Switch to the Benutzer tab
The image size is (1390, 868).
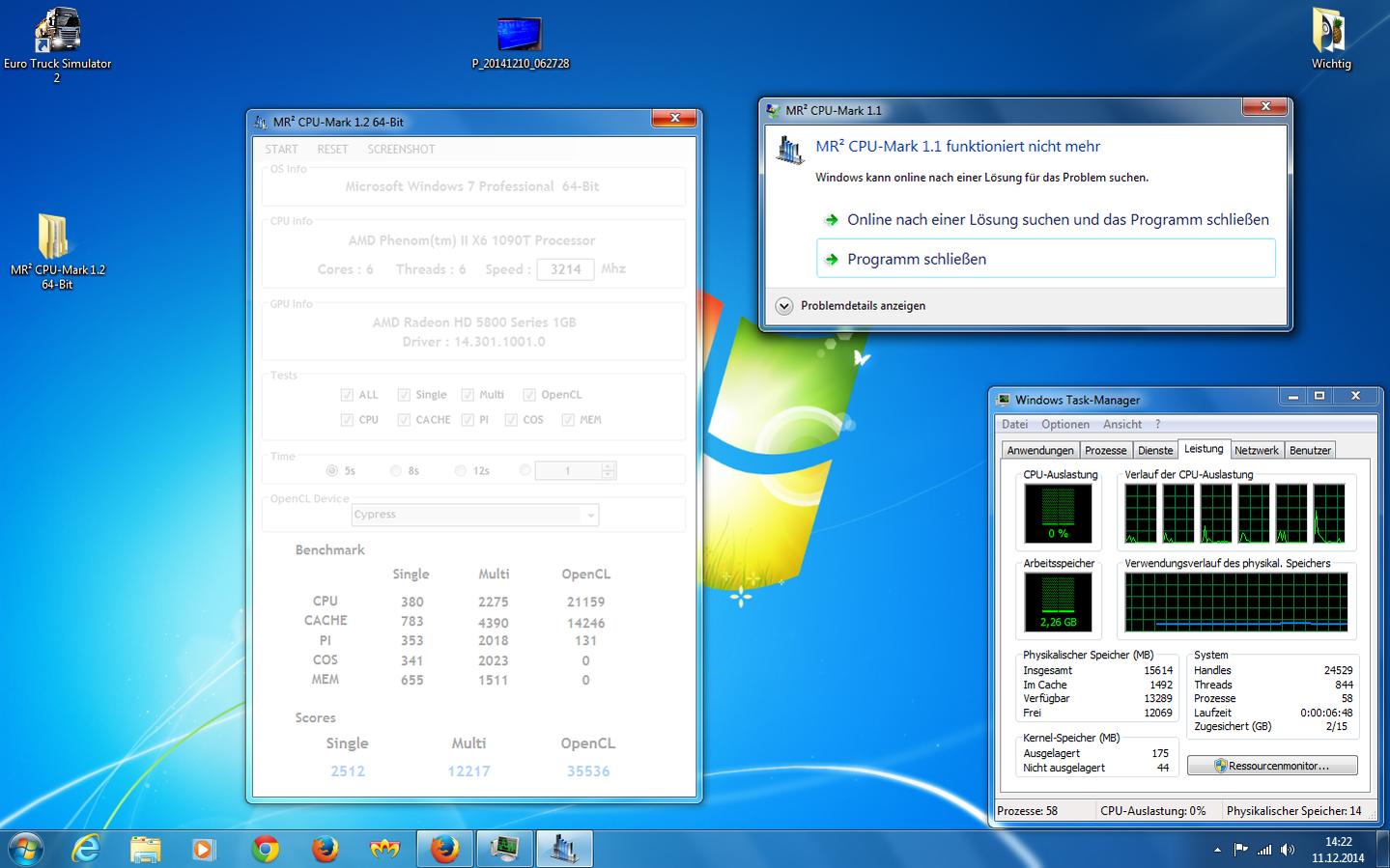tap(1310, 450)
